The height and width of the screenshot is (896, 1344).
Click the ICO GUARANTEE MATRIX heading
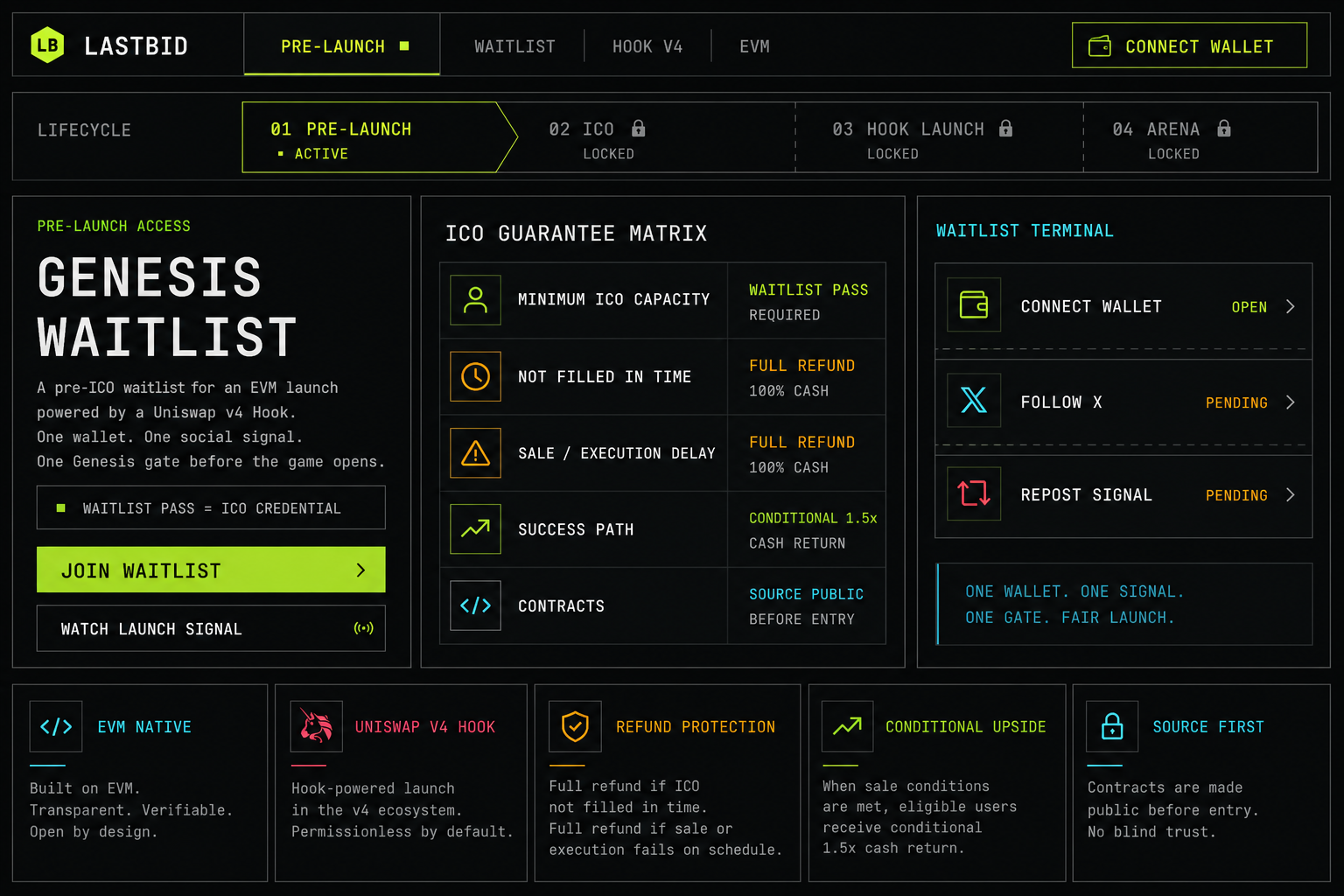(x=577, y=233)
